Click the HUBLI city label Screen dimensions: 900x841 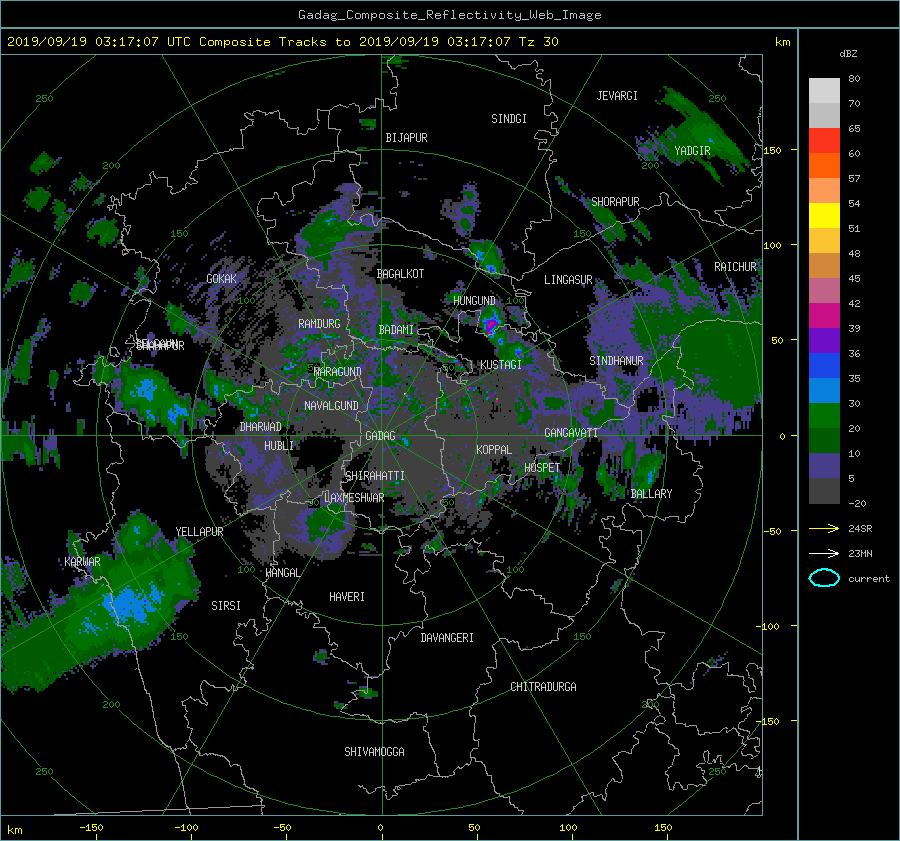click(x=279, y=446)
